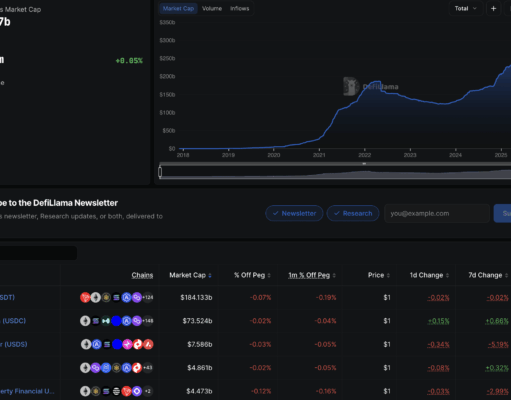Switch chart to Market Cap tab

click(x=178, y=9)
